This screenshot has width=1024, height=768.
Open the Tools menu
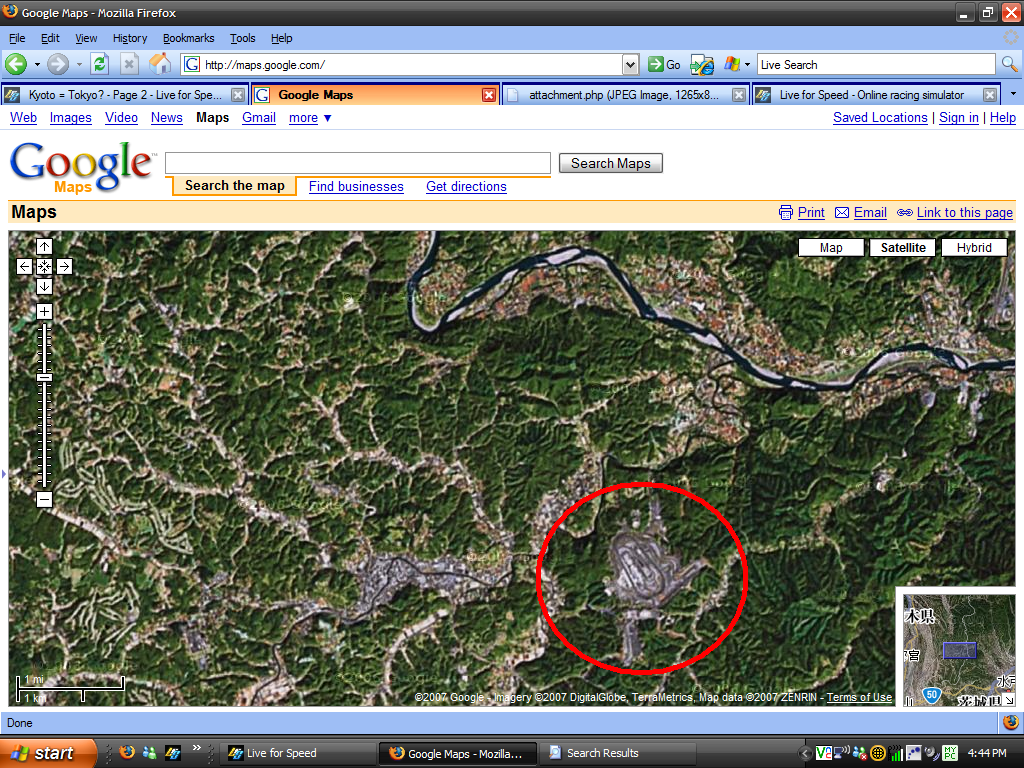pos(242,39)
